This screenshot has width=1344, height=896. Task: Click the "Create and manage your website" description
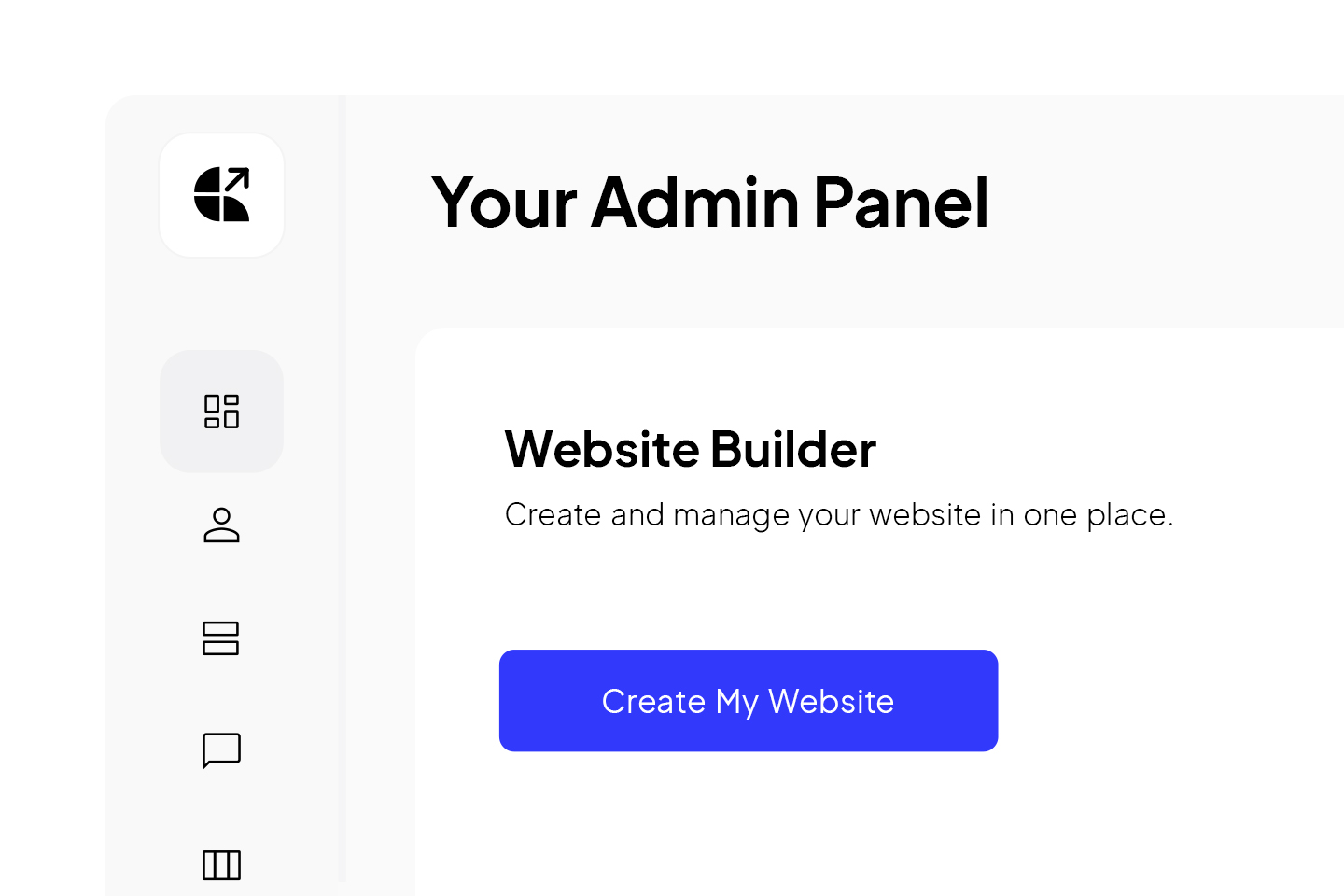[x=838, y=515]
